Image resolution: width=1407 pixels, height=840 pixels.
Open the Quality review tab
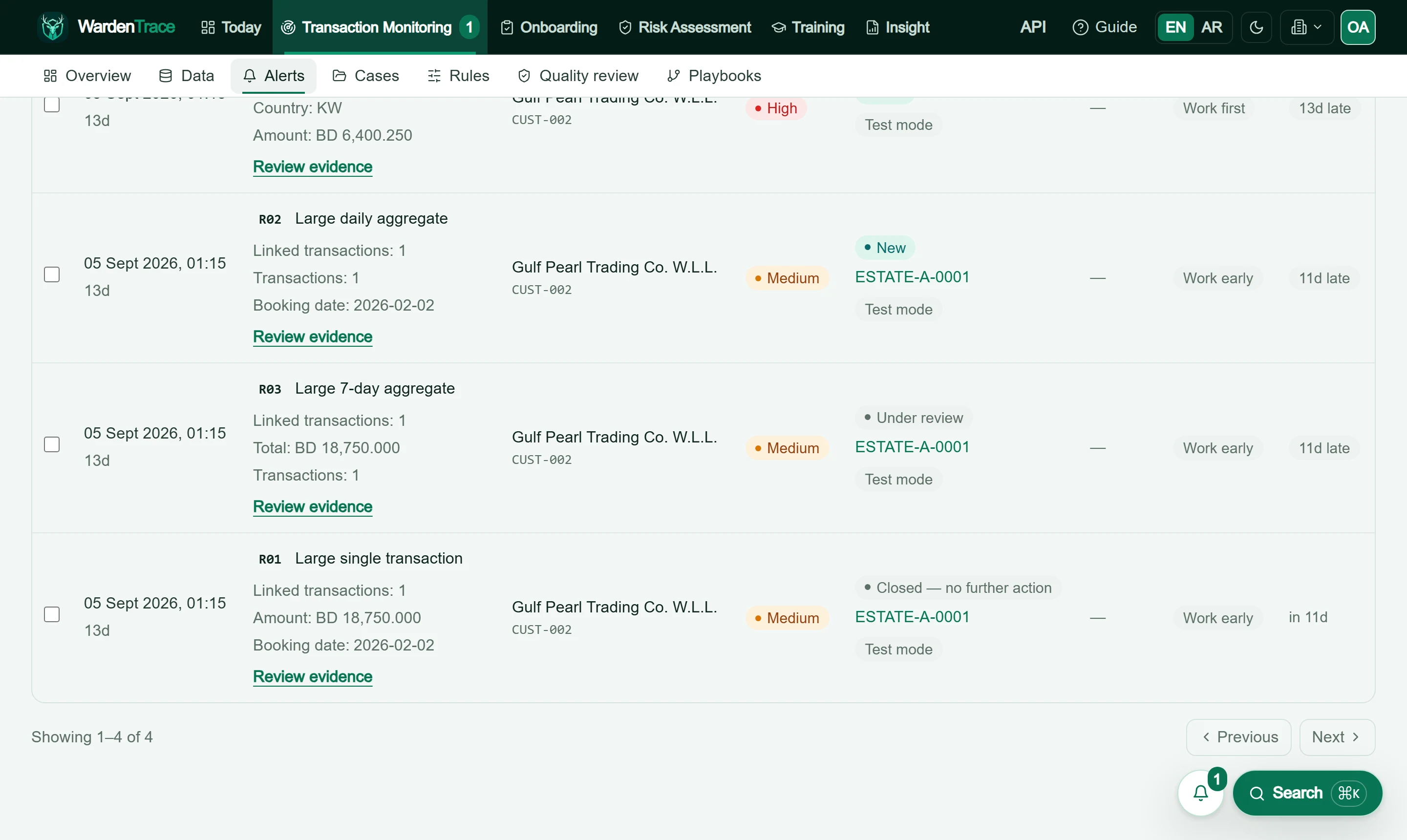pyautogui.click(x=578, y=76)
